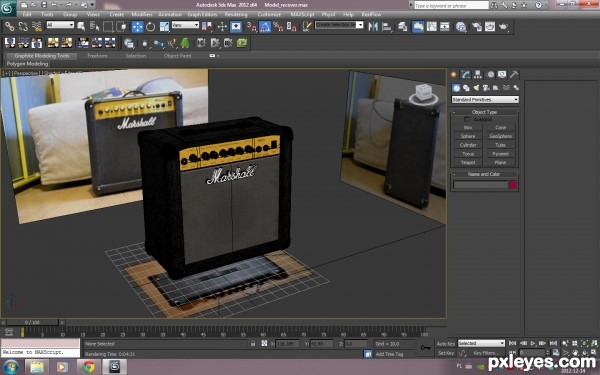The width and height of the screenshot is (600, 375).
Task: Switch to the Object Paint ribbon tab
Action: click(x=178, y=56)
